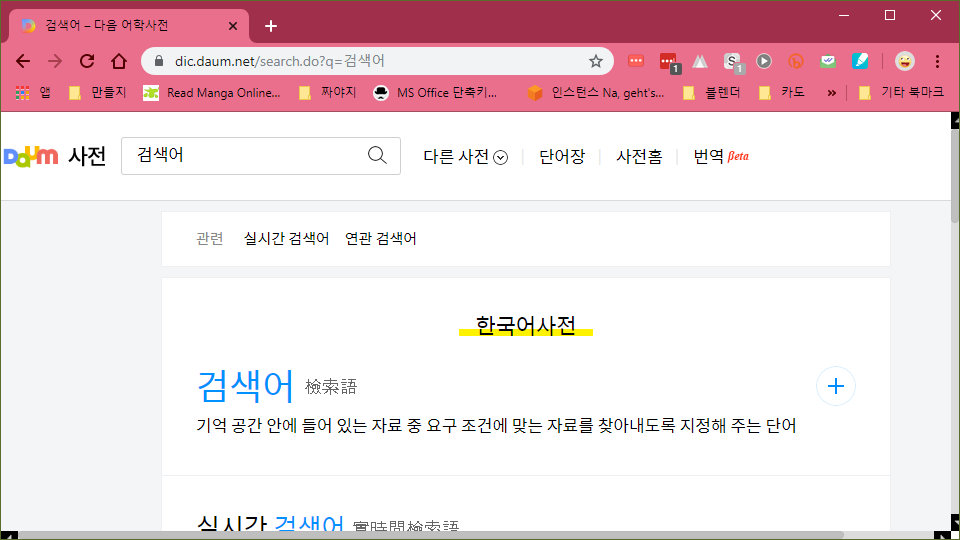Image resolution: width=960 pixels, height=540 pixels.
Task: Open the 기타 북마크 bookmarks folder
Action: pyautogui.click(x=900, y=93)
